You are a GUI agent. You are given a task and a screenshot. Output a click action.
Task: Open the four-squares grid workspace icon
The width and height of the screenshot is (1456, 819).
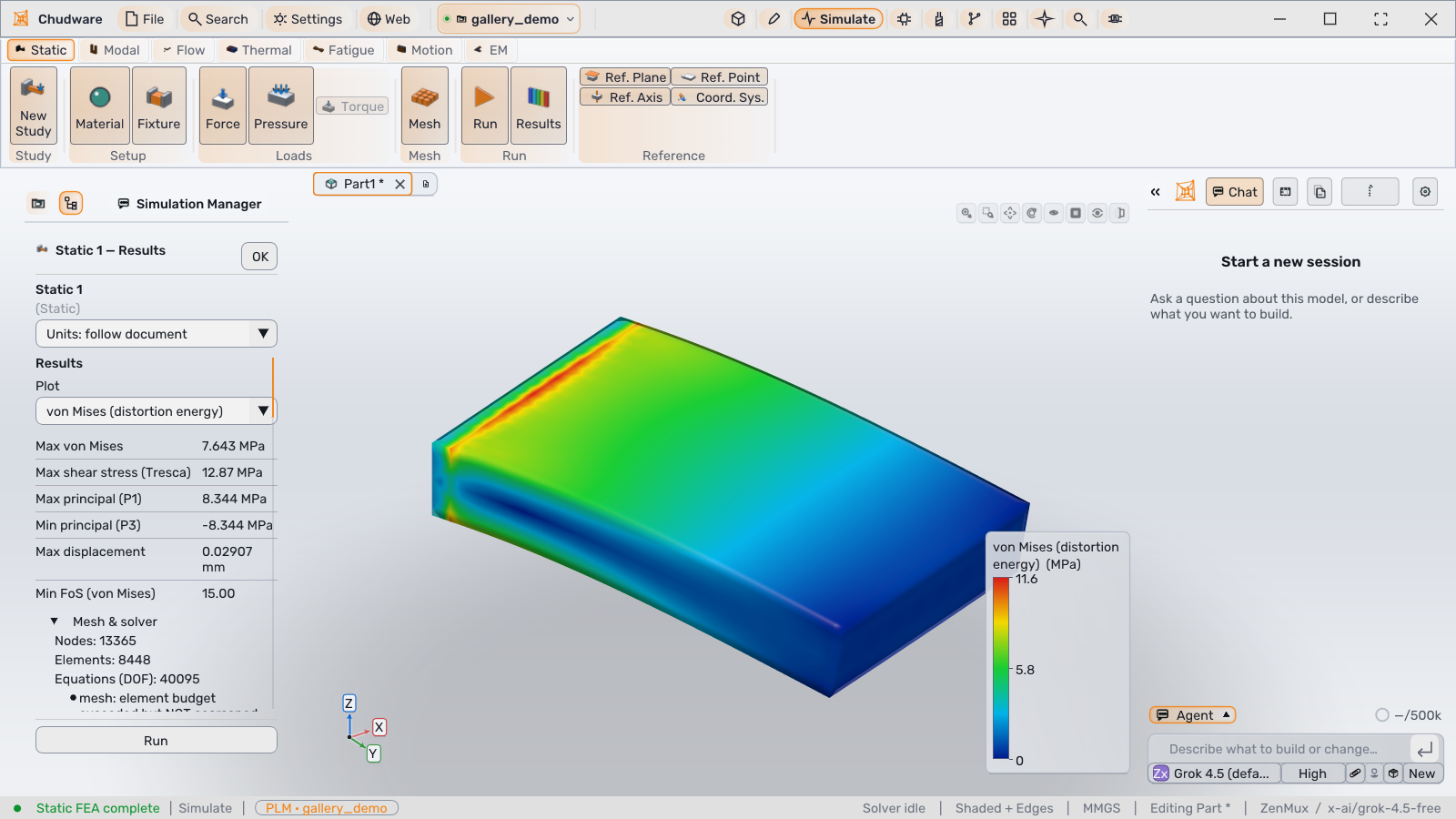coord(1009,18)
